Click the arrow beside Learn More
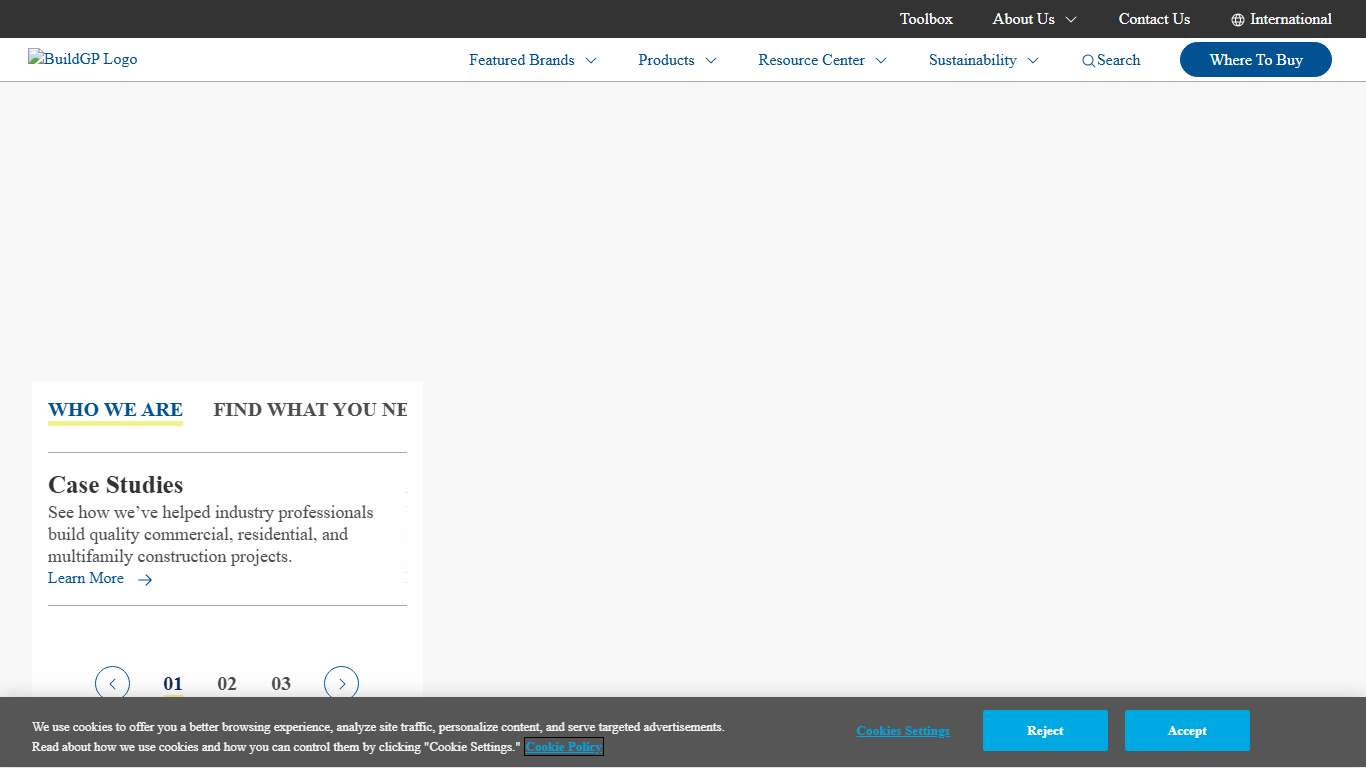 [145, 580]
